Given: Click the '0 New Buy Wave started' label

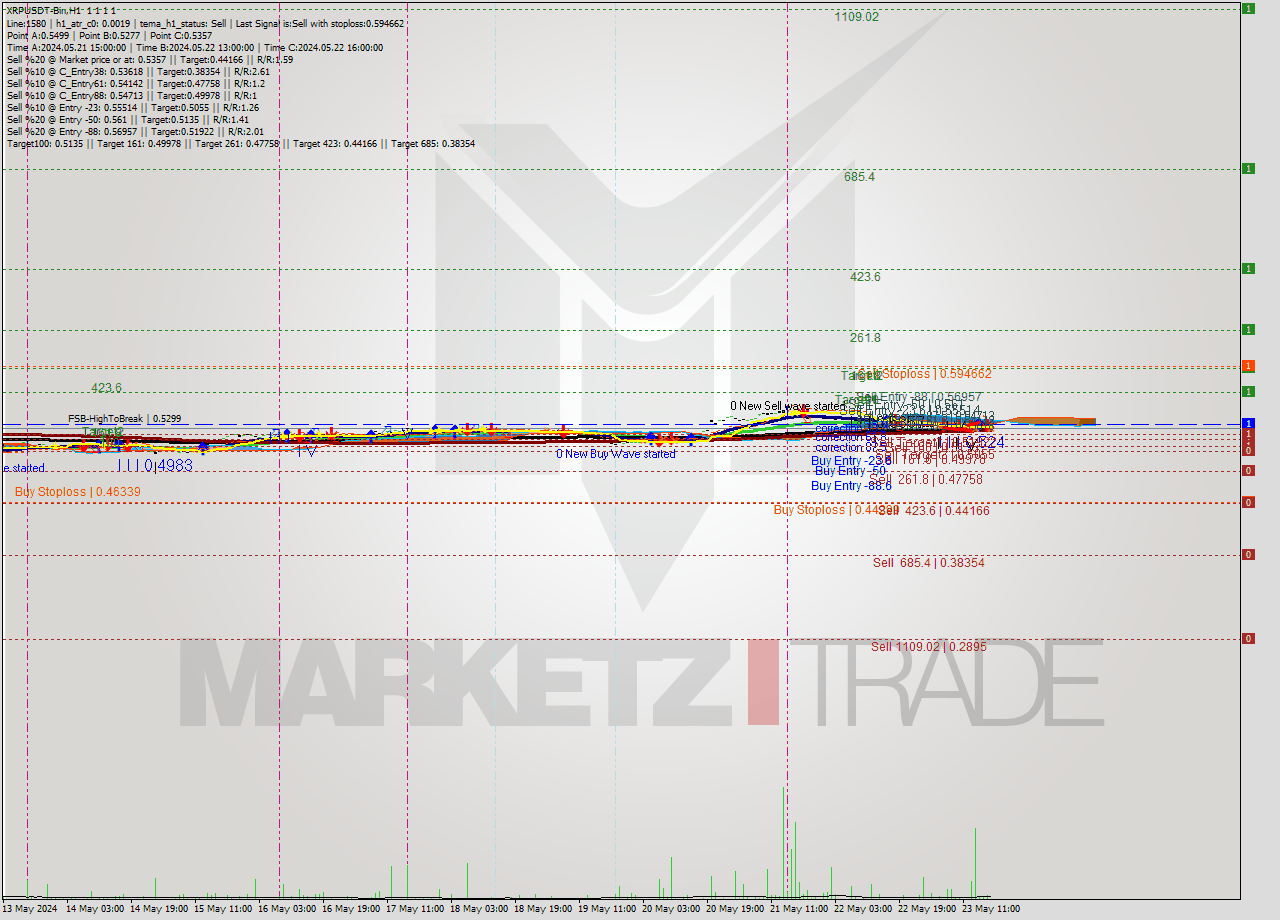Looking at the screenshot, I should [616, 454].
